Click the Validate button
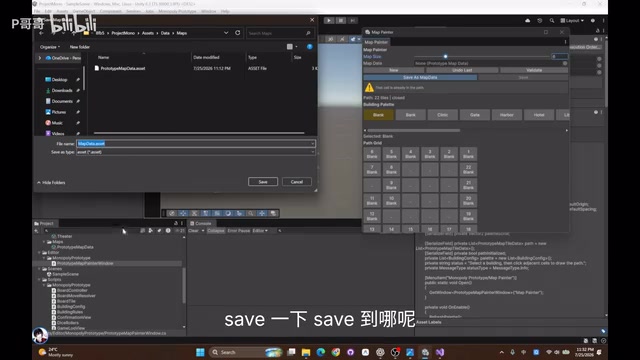This screenshot has width=640, height=360. coord(534,70)
